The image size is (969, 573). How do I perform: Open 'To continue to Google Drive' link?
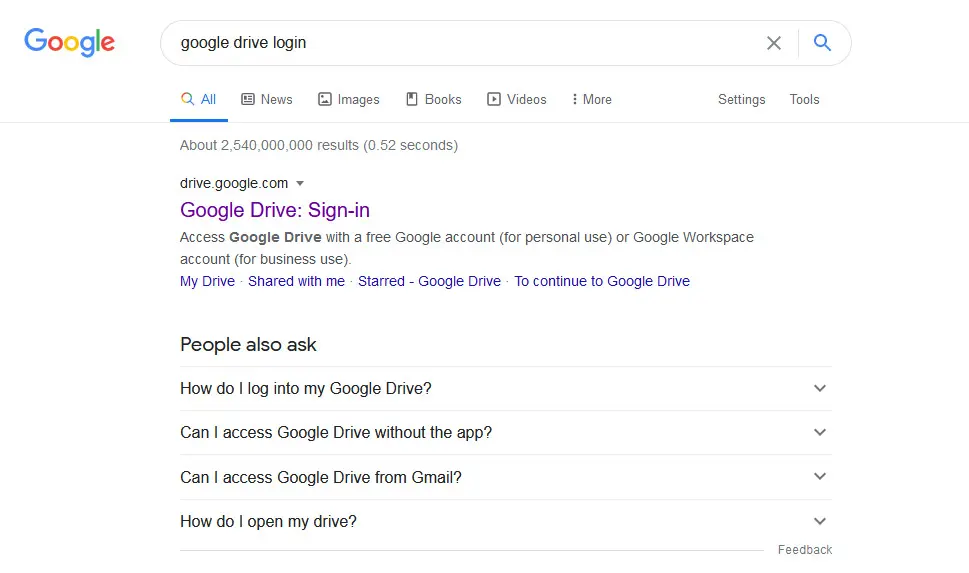point(601,281)
